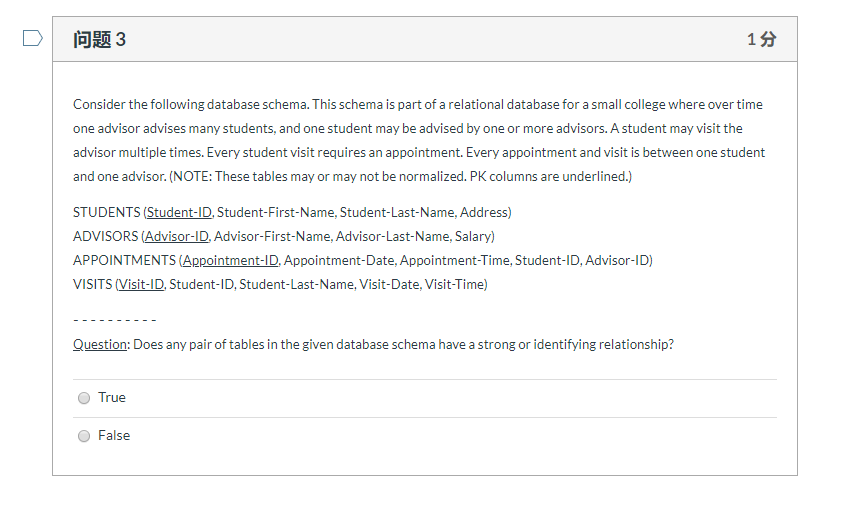This screenshot has width=868, height=507.
Task: Click the APPOINTMENTS table name
Action: (x=125, y=260)
